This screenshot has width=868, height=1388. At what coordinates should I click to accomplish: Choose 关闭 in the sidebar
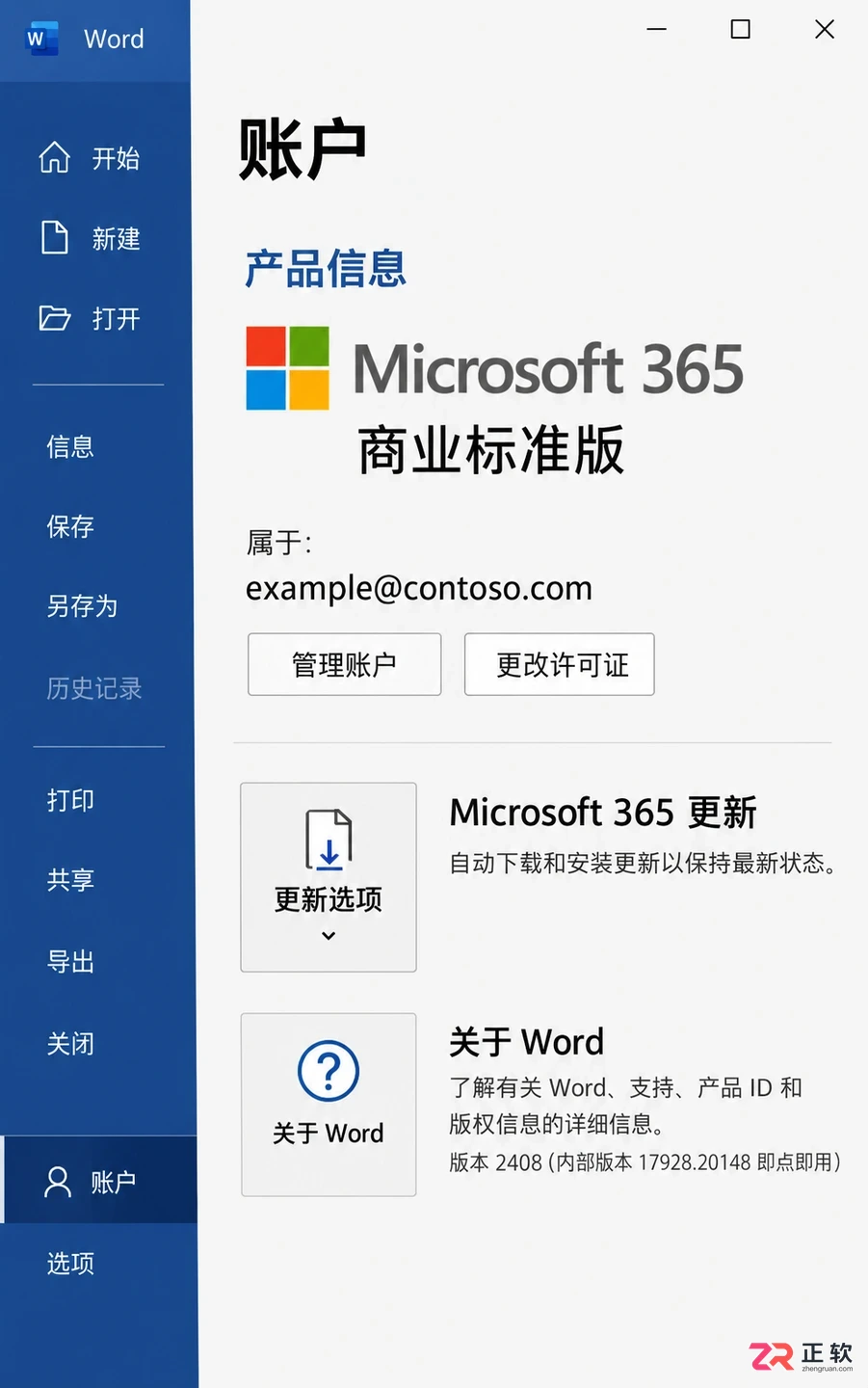(x=70, y=1043)
